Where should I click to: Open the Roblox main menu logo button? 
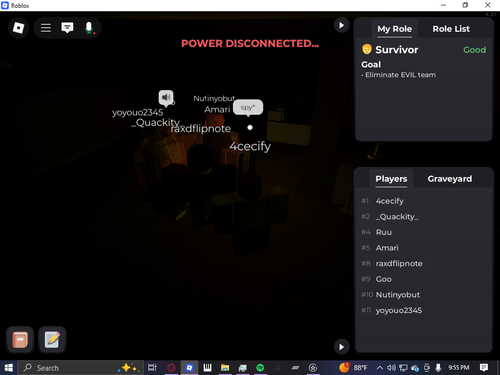pyautogui.click(x=18, y=28)
